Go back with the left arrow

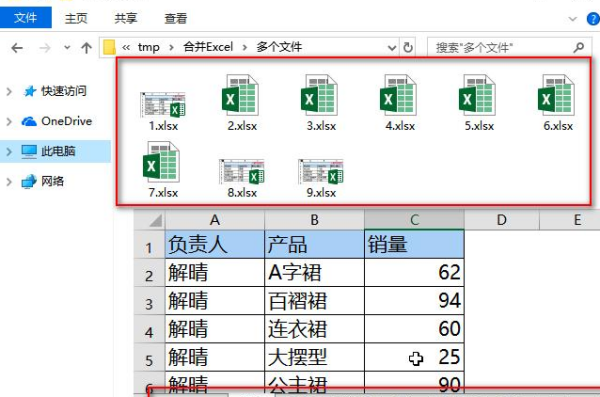point(17,48)
